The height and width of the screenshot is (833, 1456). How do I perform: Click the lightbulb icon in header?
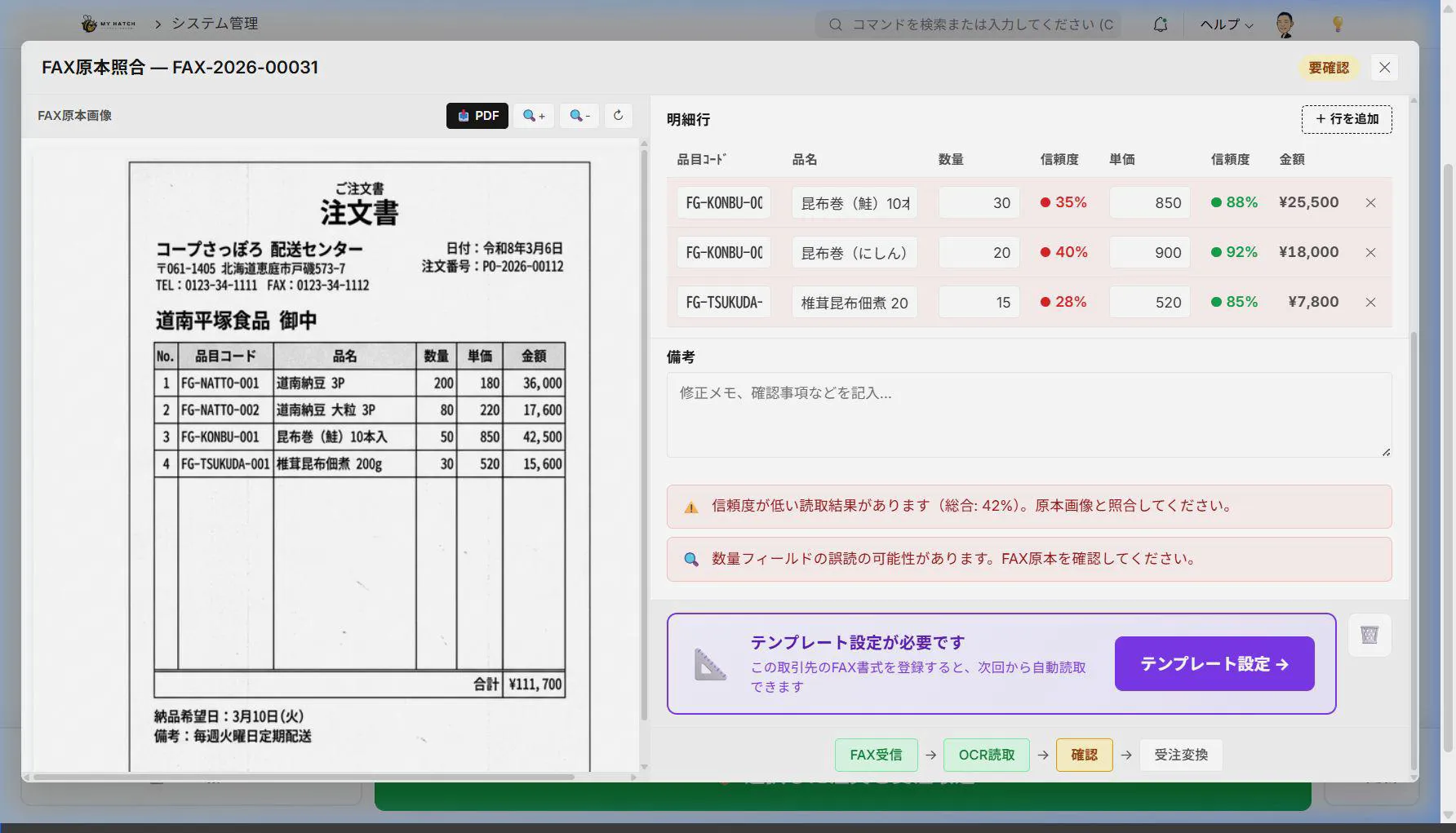point(1337,24)
